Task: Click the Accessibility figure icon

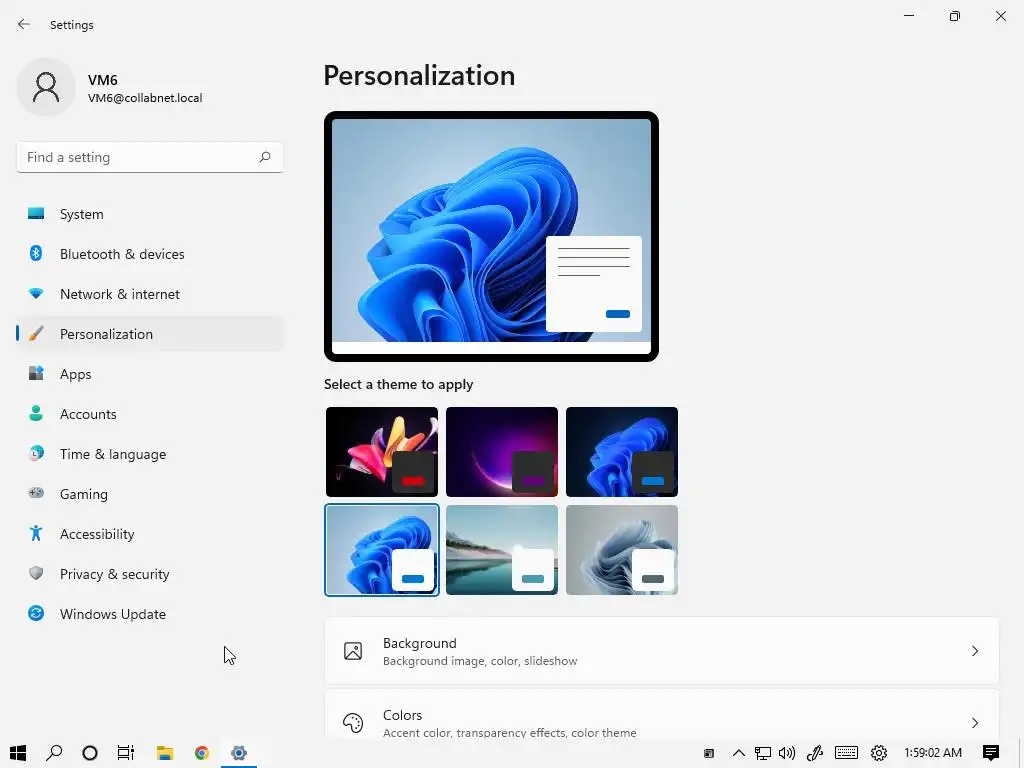Action: point(36,534)
